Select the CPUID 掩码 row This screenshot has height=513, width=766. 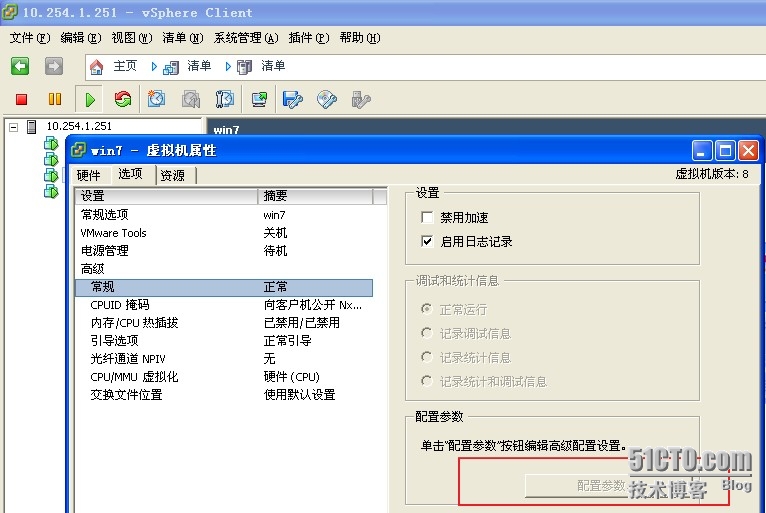click(x=224, y=305)
